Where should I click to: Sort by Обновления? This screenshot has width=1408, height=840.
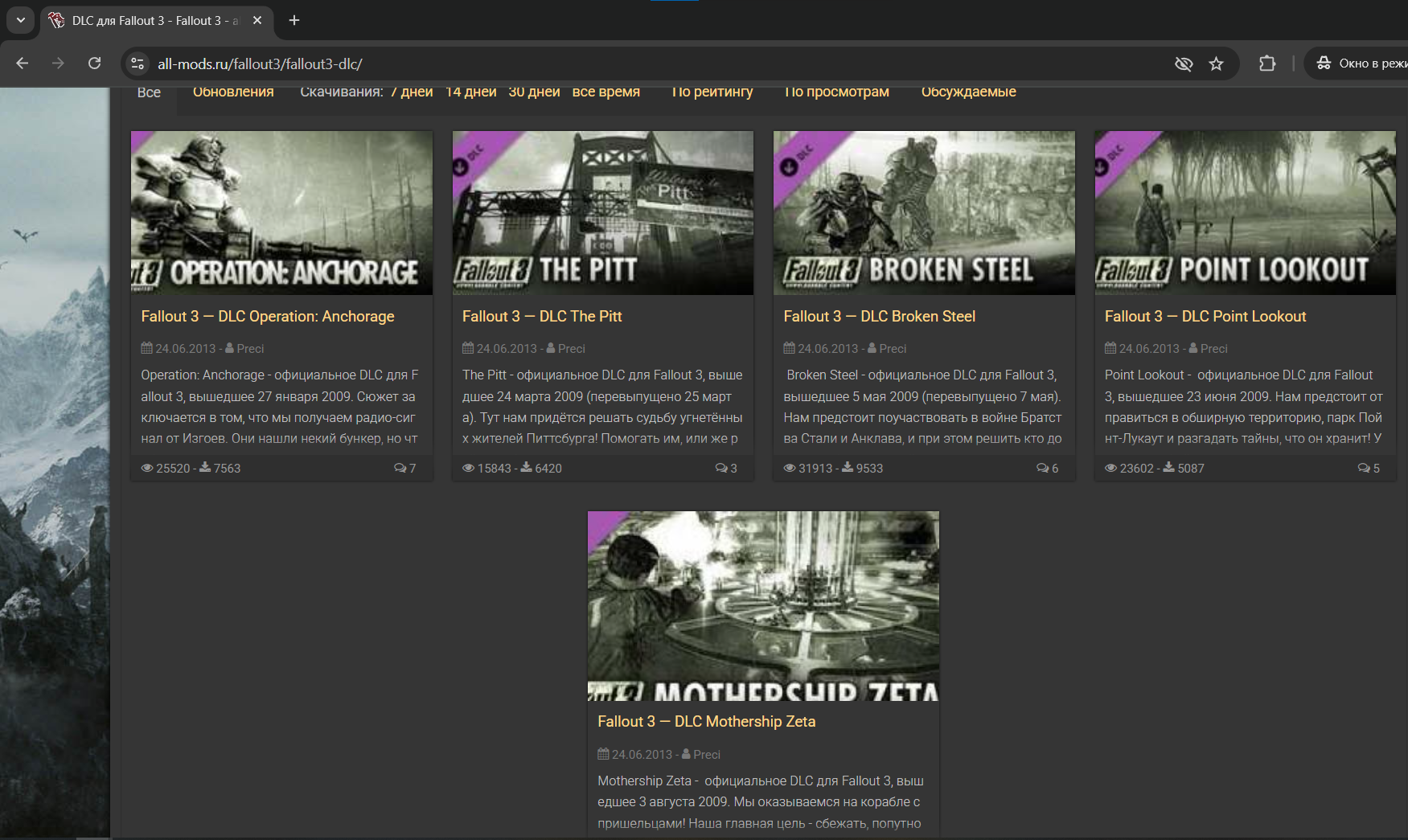point(233,92)
